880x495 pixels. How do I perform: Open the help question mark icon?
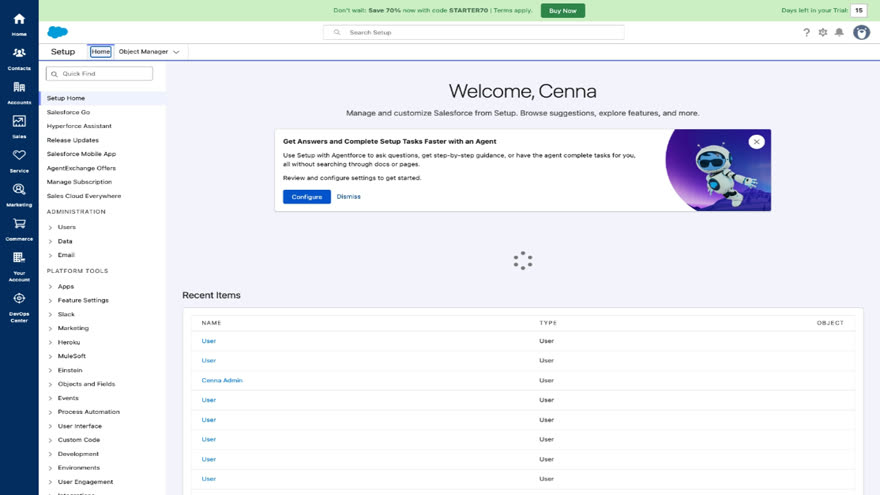coord(806,33)
